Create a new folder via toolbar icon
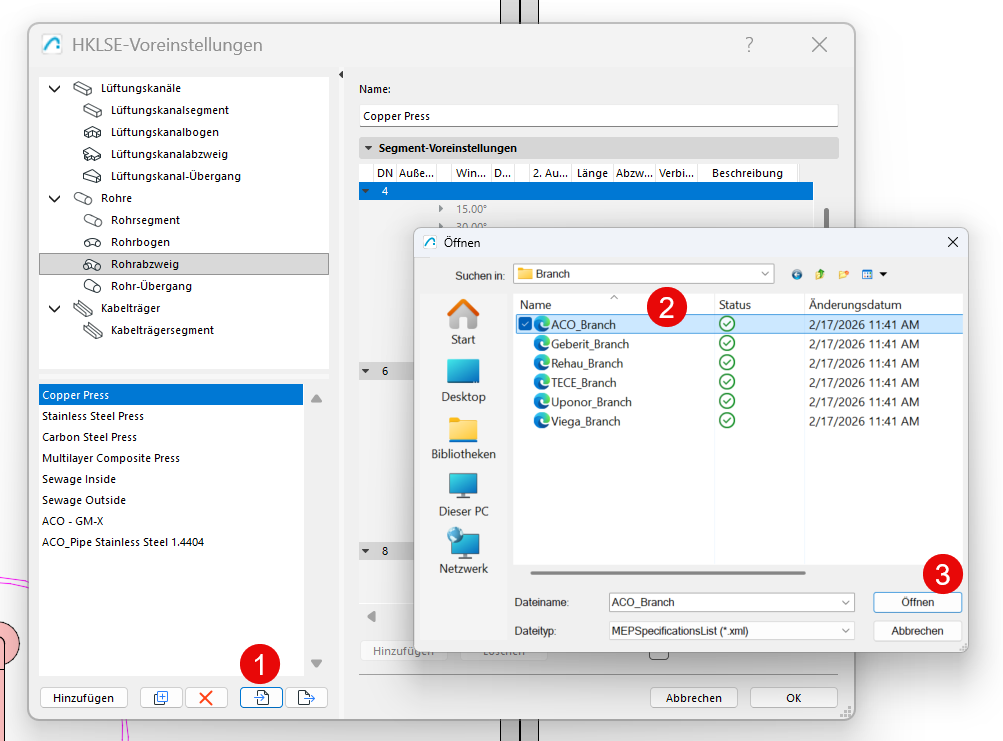Viewport: 1003px width, 741px height. pos(844,274)
